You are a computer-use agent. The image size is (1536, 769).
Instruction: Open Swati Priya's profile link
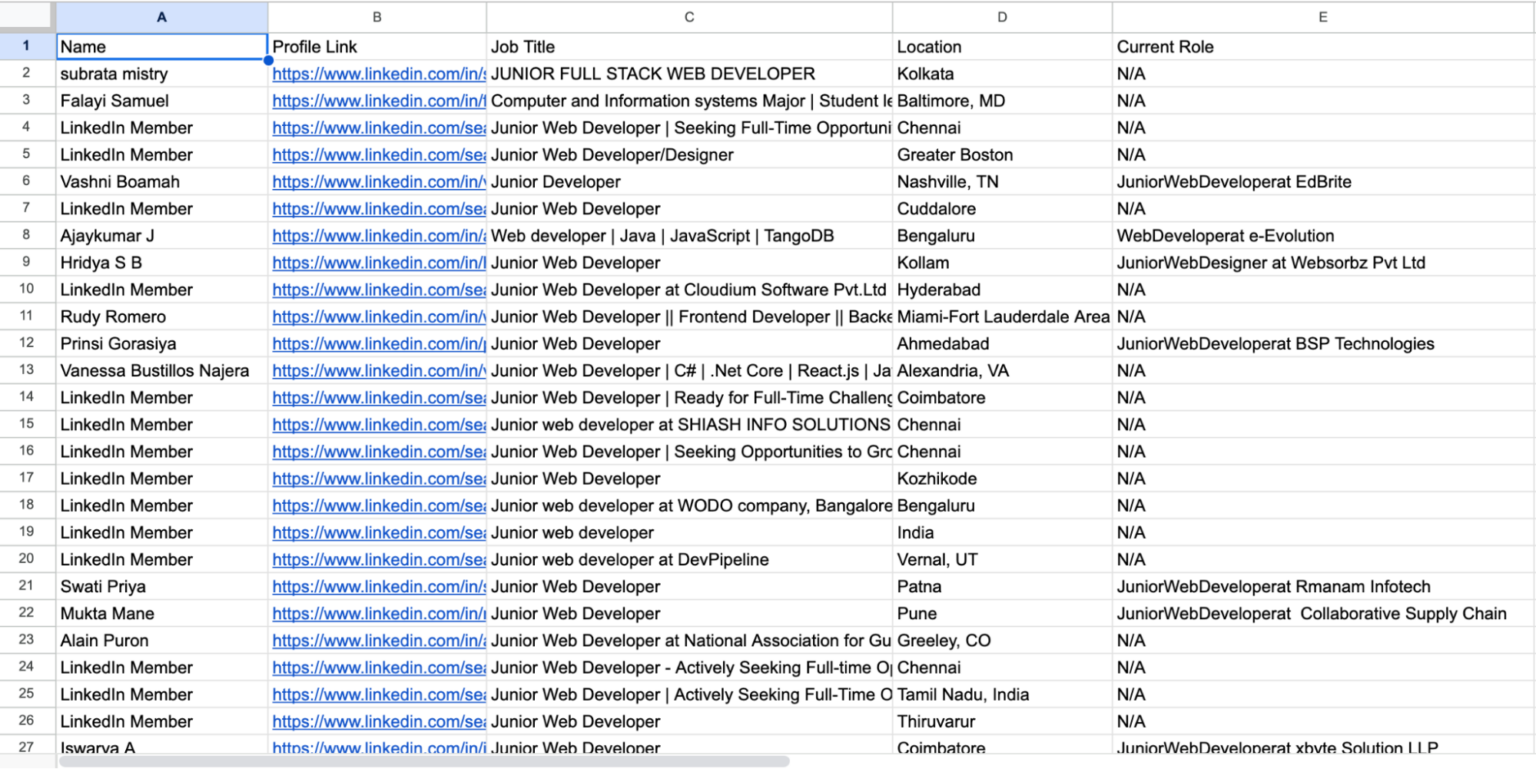point(379,586)
